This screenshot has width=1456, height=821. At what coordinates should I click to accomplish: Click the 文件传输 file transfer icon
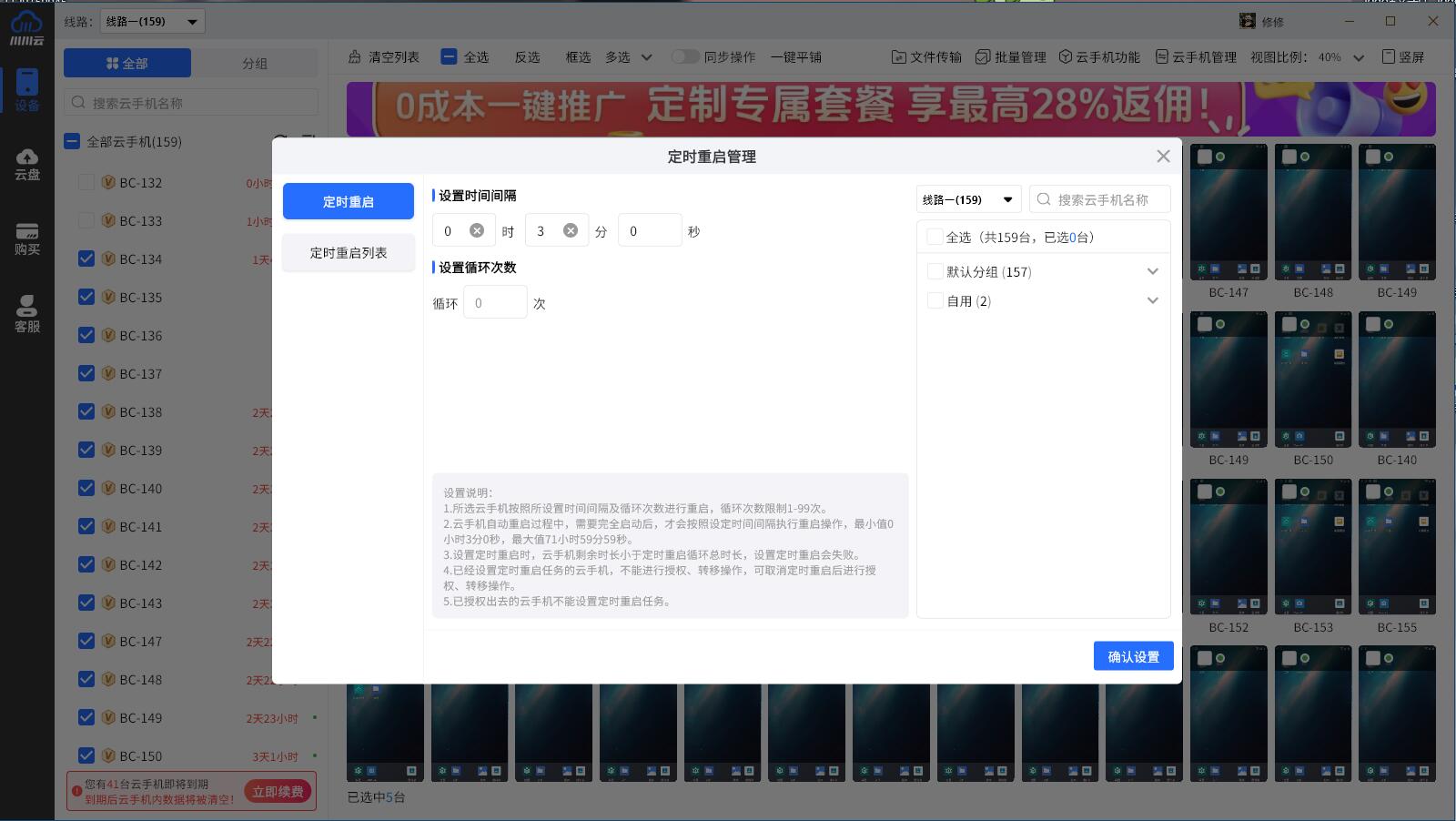tap(899, 57)
